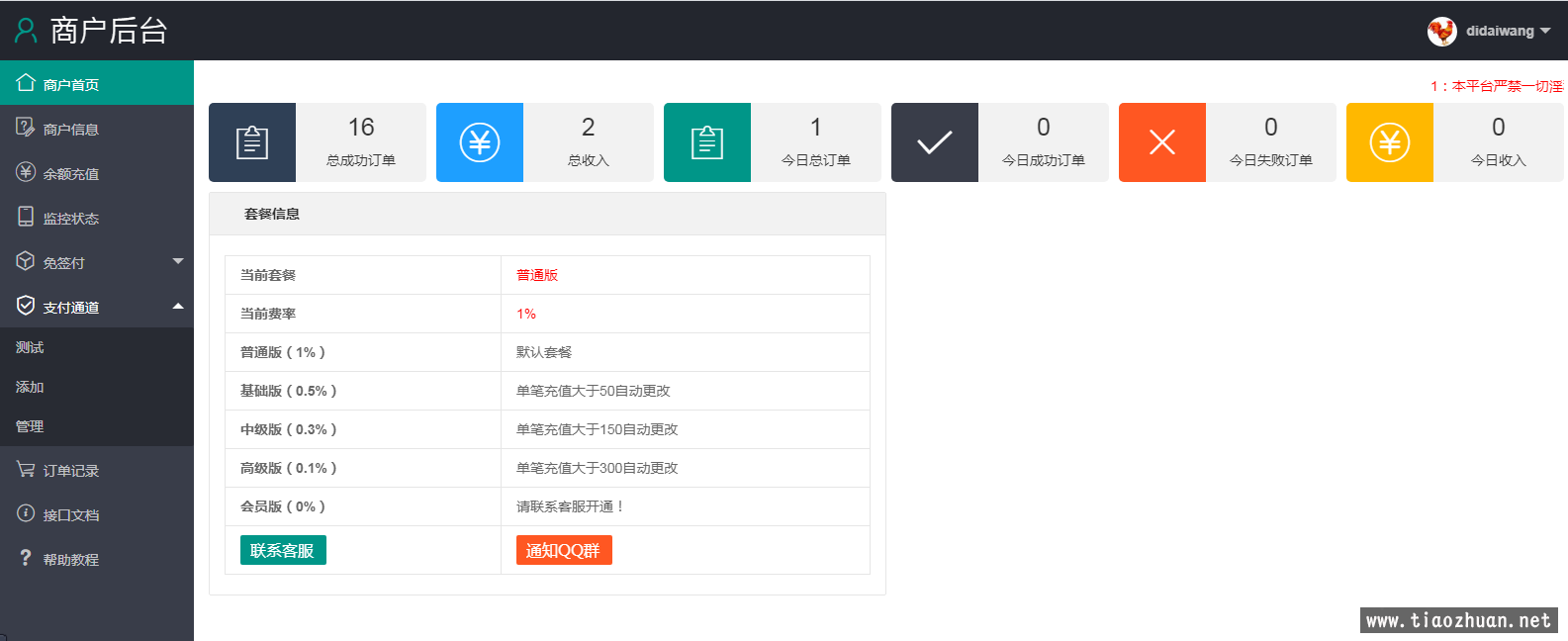
Task: Click the 高级版 ( 0.1% ) row label
Action: [x=288, y=468]
